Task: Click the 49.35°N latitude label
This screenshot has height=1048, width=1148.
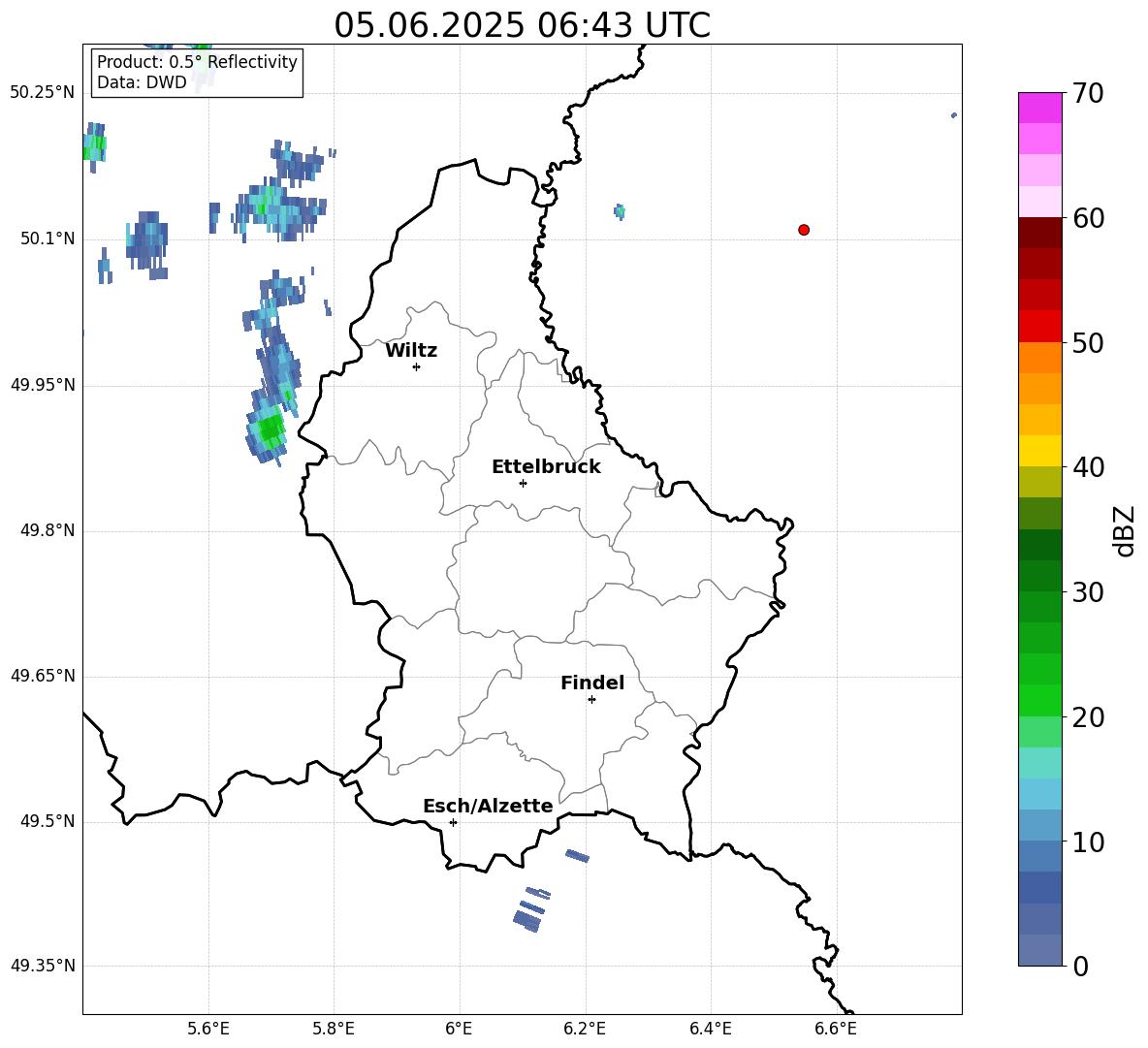Action: [x=43, y=966]
